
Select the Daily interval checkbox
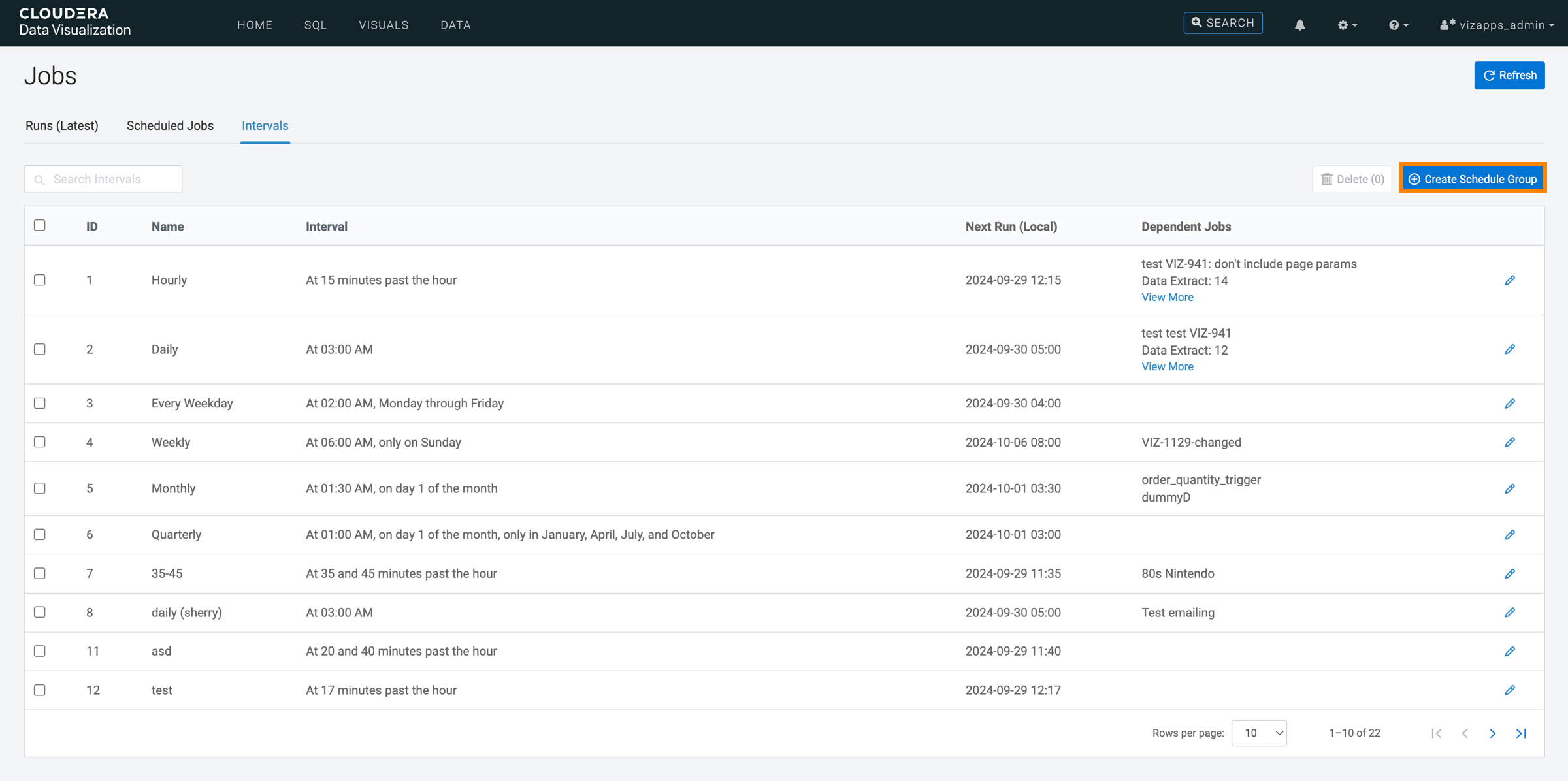pos(40,349)
